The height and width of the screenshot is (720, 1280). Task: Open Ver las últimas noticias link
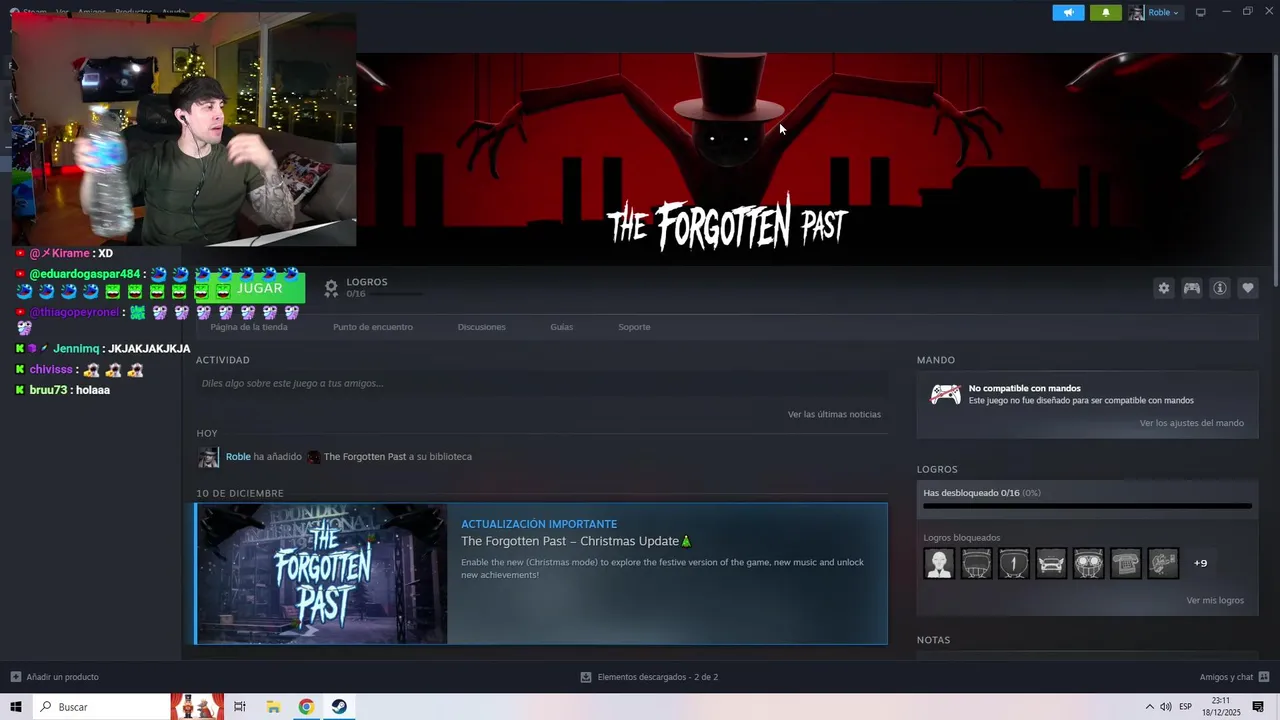point(834,414)
